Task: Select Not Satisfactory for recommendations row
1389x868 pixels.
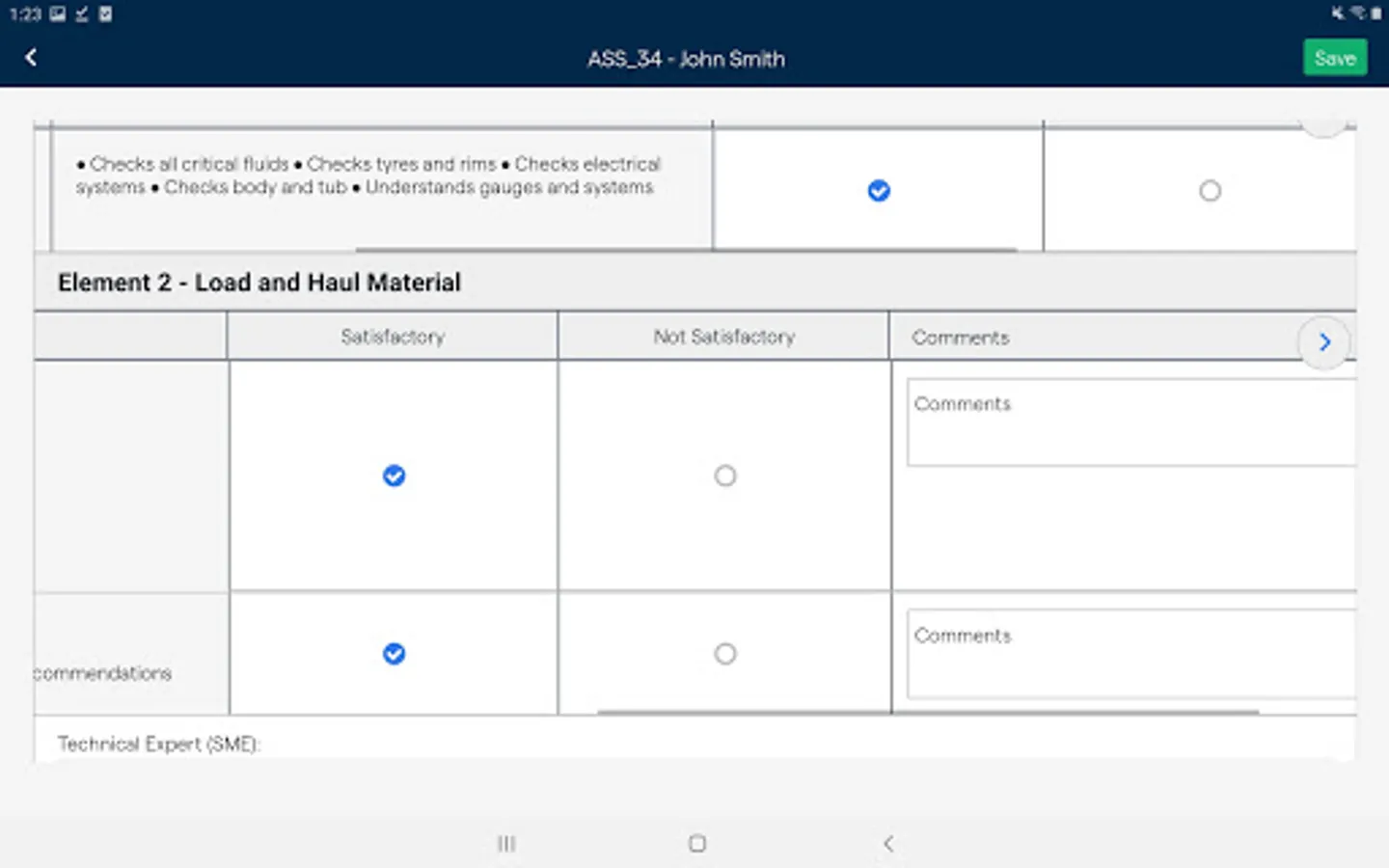Action: (x=724, y=654)
